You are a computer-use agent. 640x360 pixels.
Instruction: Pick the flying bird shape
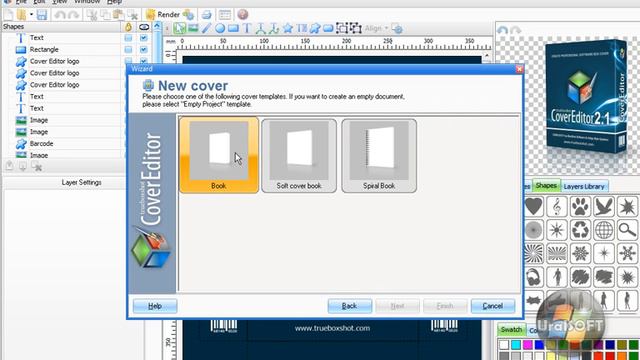[604, 207]
